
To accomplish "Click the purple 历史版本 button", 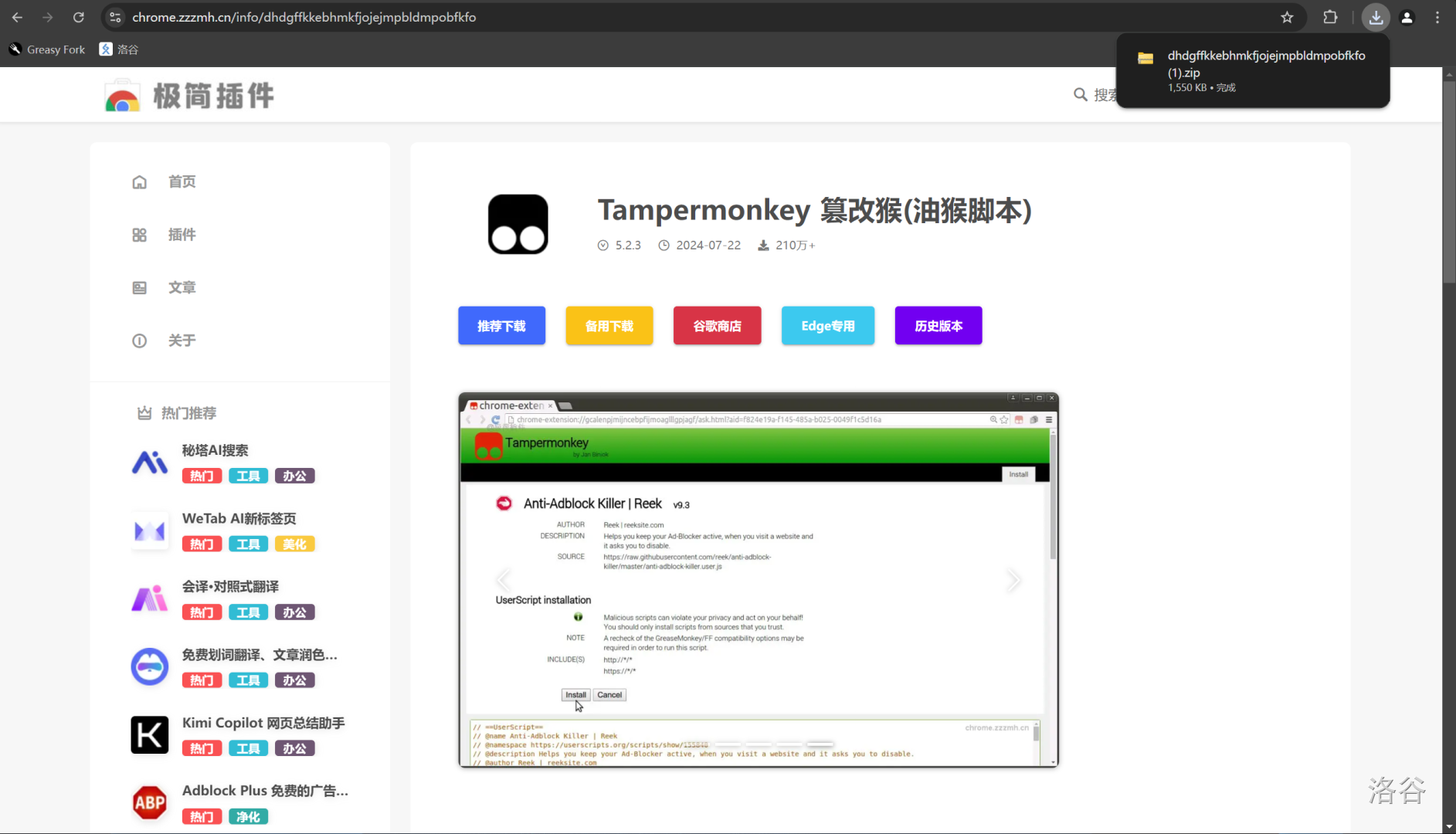I will (x=938, y=326).
